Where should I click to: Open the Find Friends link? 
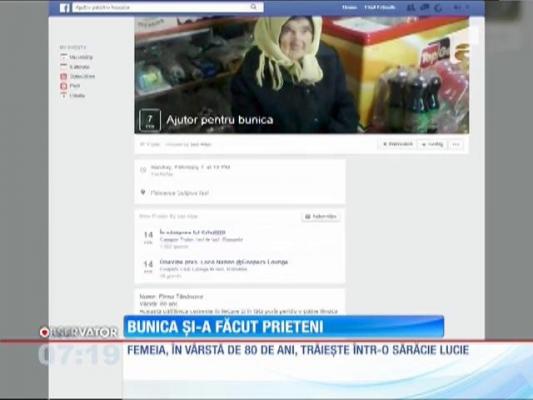click(380, 7)
